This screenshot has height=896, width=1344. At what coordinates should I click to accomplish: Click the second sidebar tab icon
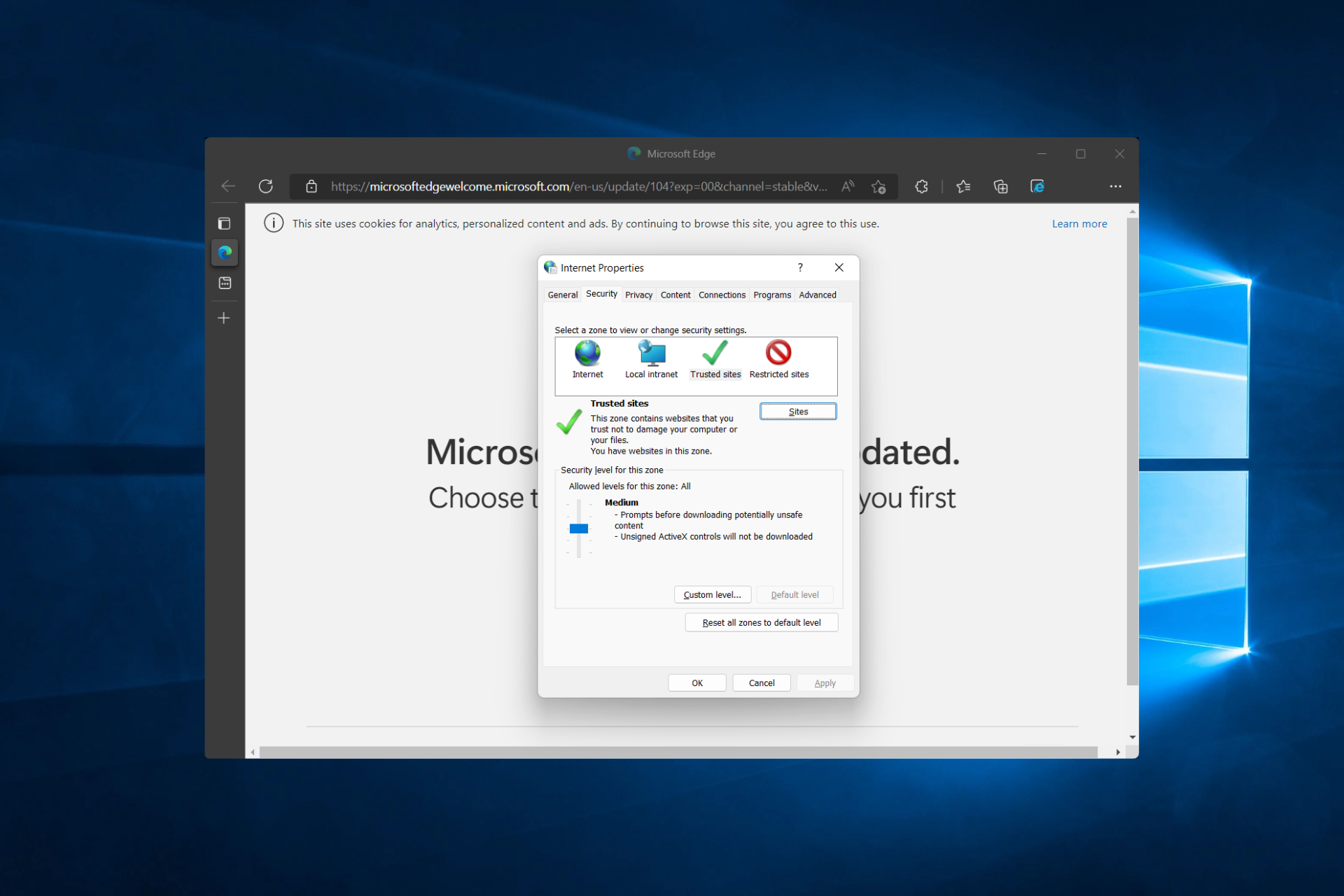pos(225,283)
